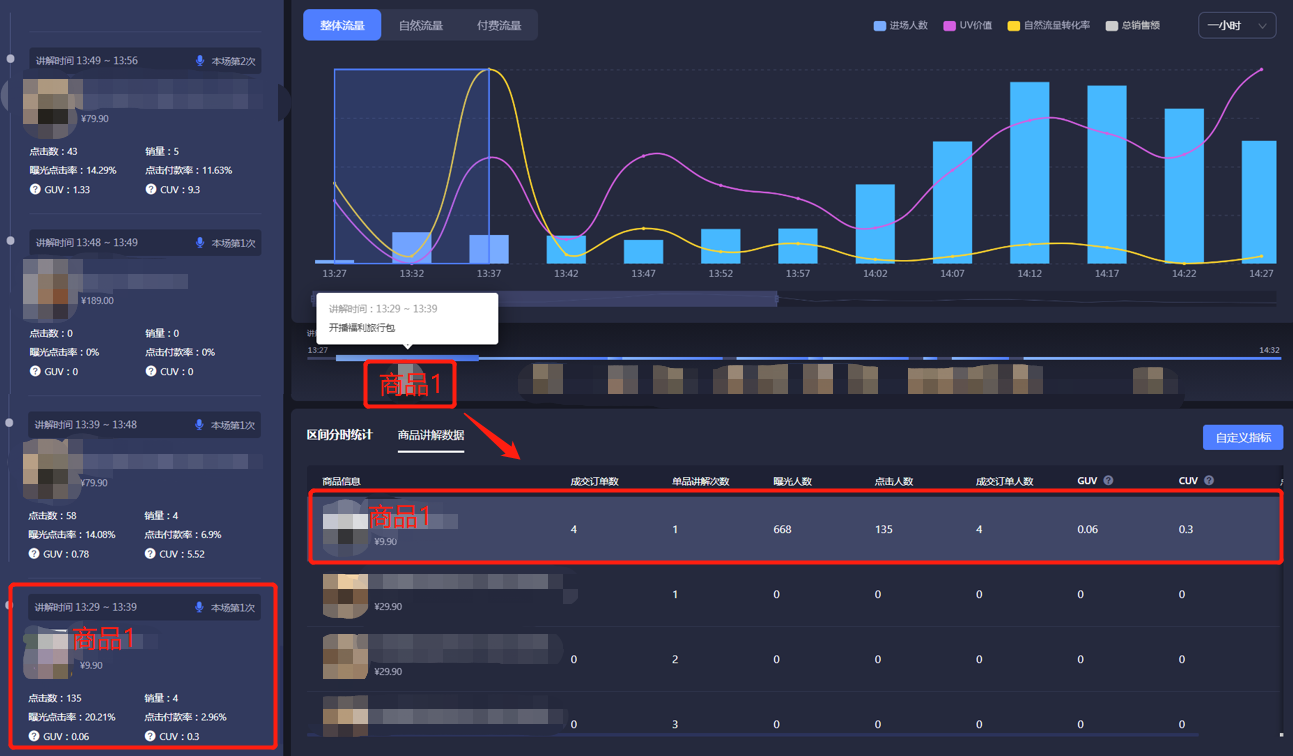Click the 自定义指标 button
1293x756 pixels.
pos(1242,438)
